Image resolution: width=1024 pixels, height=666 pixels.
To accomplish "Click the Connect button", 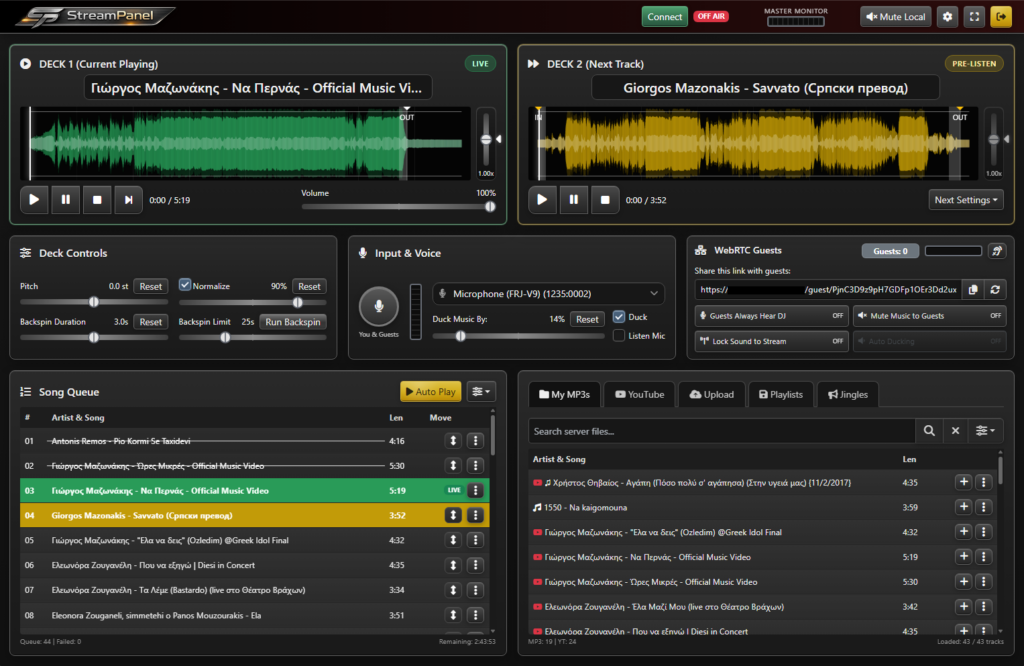I will pos(664,16).
